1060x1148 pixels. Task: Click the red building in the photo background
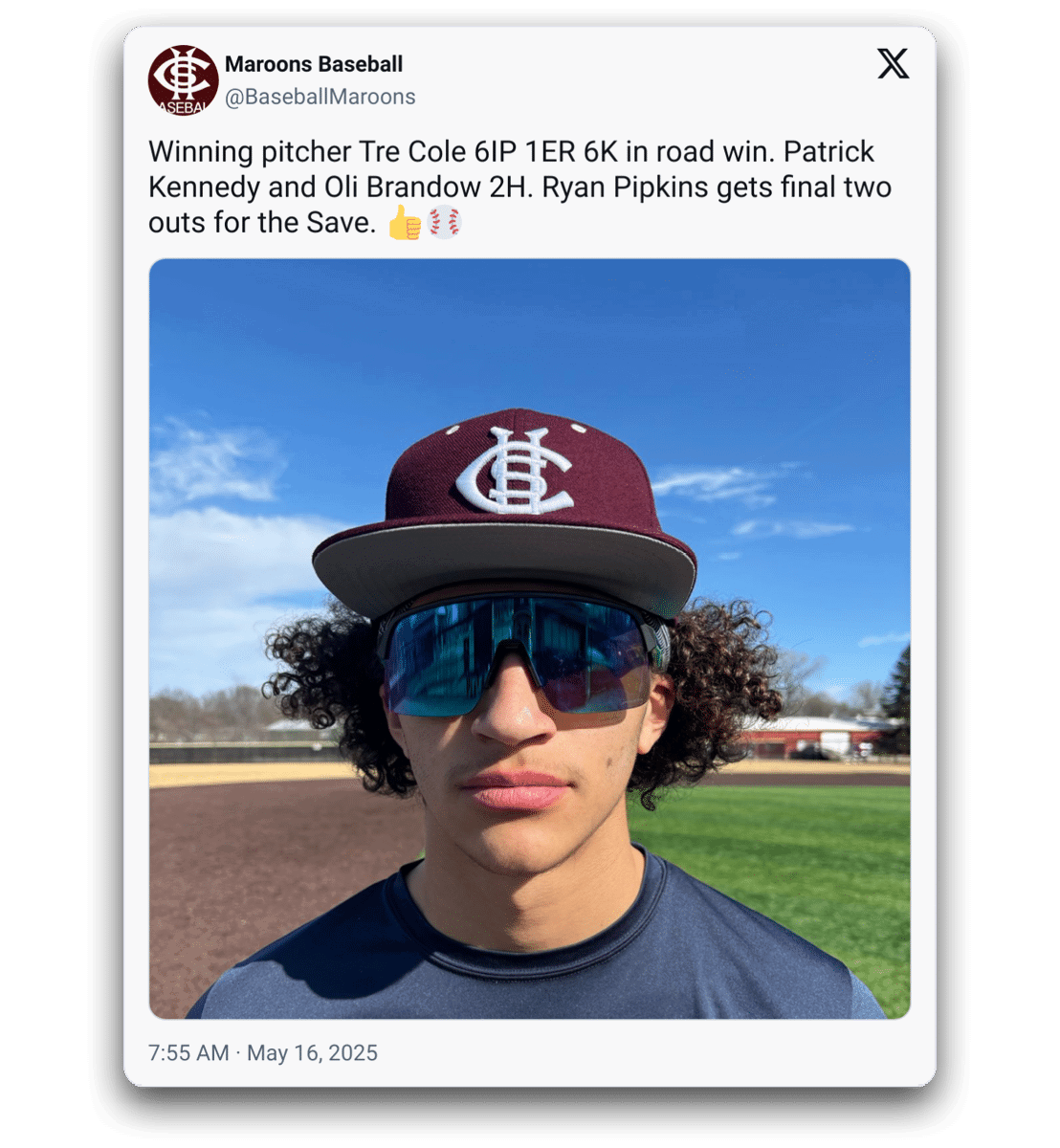[818, 737]
